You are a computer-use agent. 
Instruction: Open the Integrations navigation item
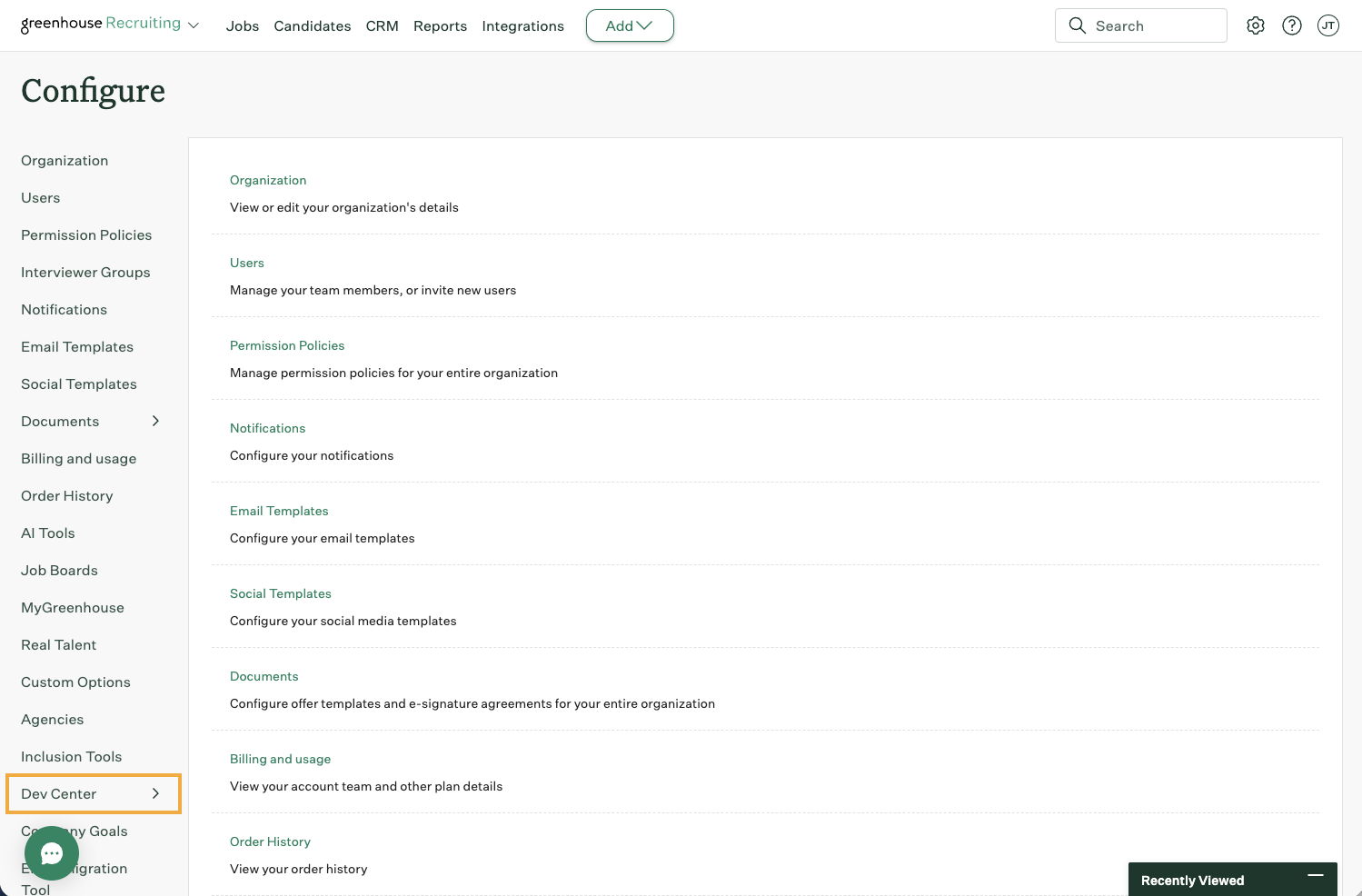point(522,26)
